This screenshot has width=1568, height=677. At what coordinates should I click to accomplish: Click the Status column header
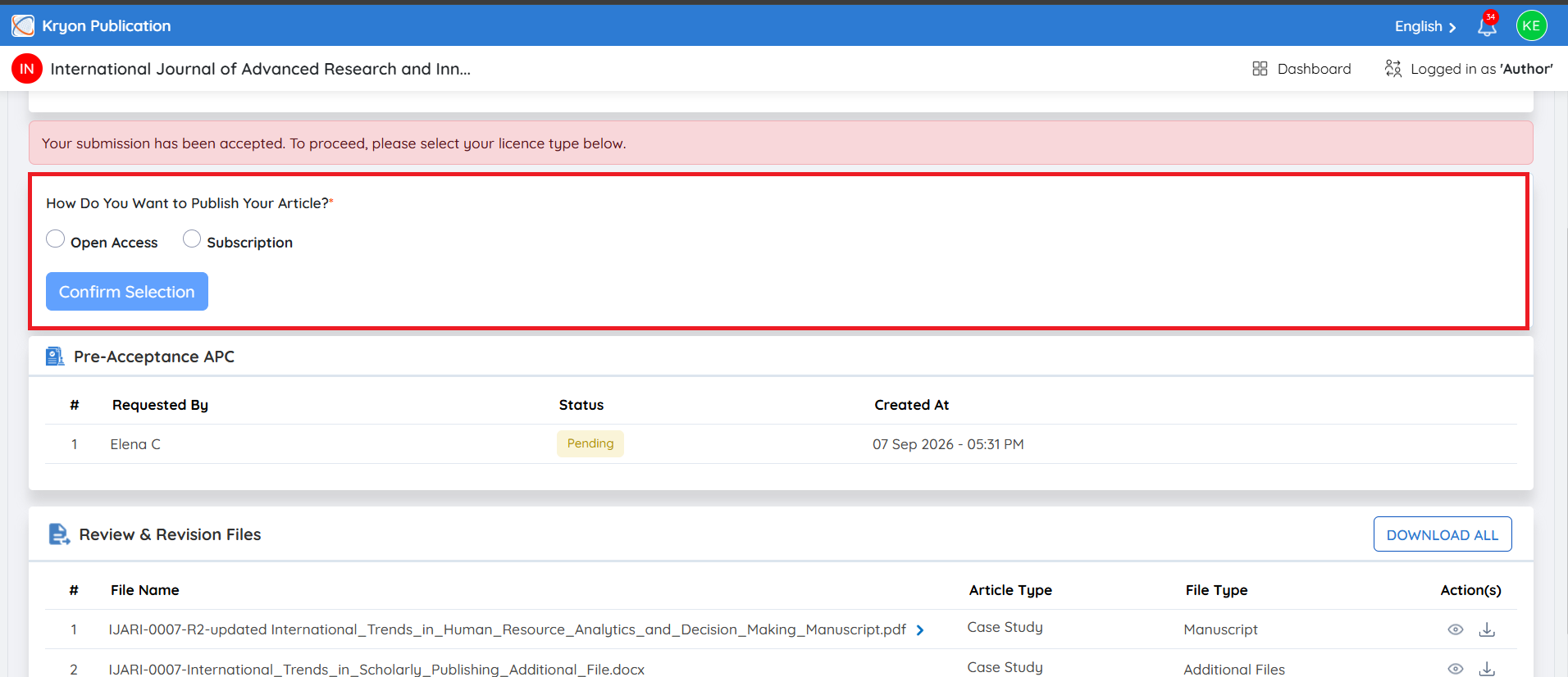coord(581,405)
